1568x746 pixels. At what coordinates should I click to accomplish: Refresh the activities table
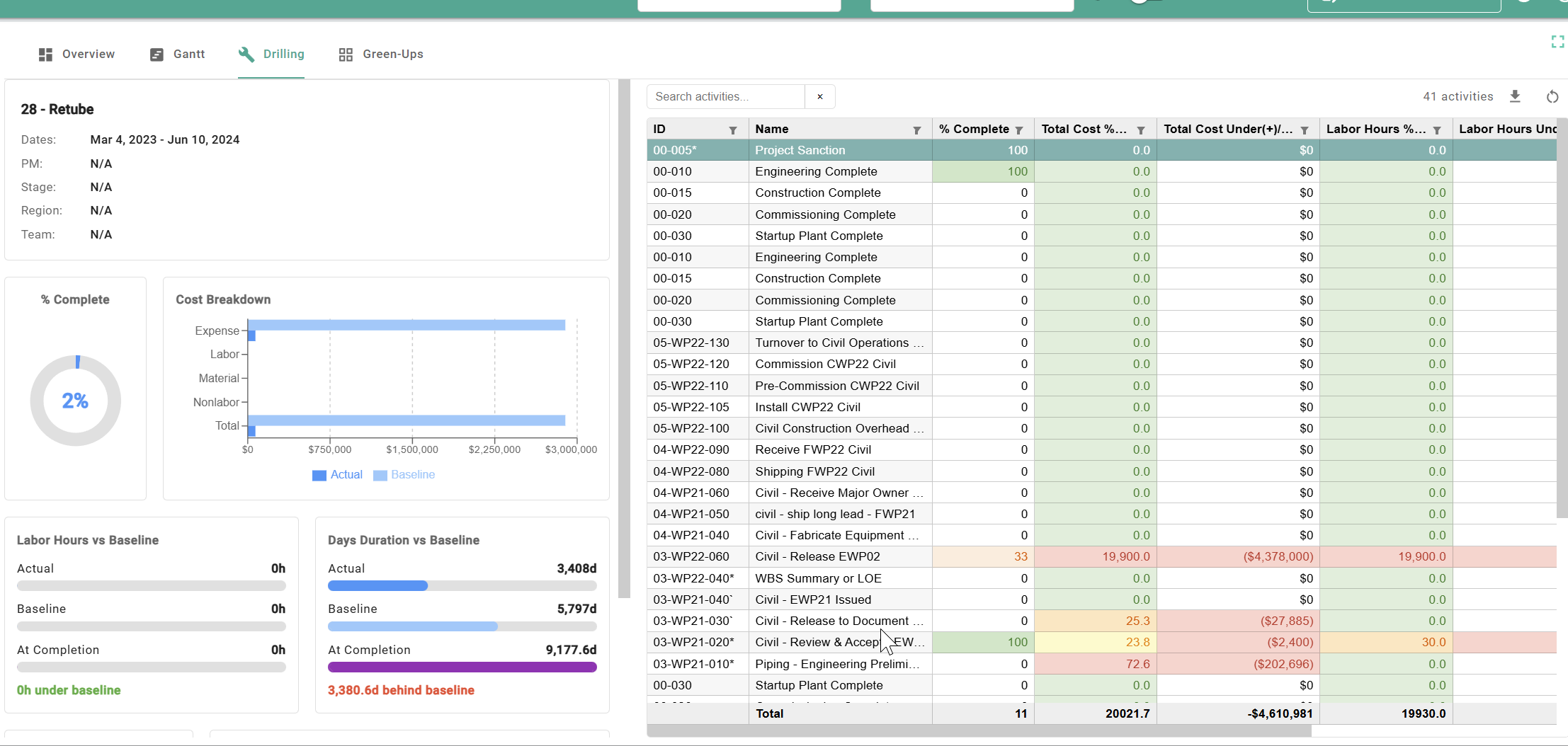1552,96
